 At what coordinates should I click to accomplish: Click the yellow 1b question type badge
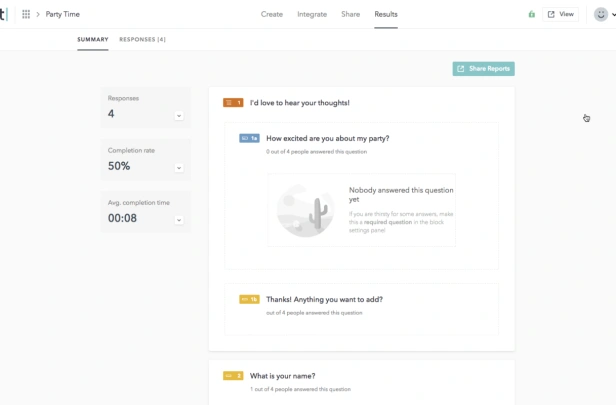coord(249,299)
